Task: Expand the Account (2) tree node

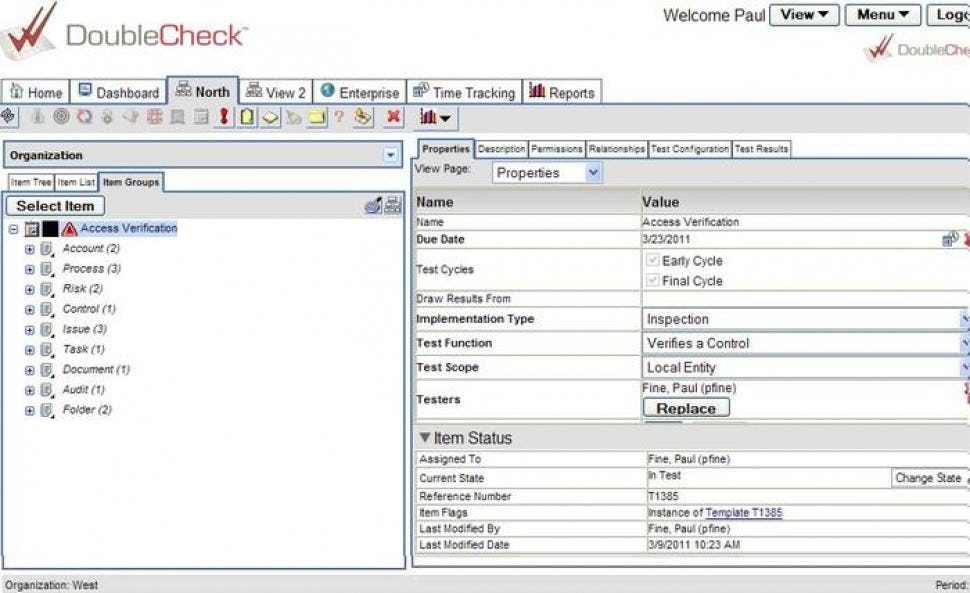Action: [29, 249]
